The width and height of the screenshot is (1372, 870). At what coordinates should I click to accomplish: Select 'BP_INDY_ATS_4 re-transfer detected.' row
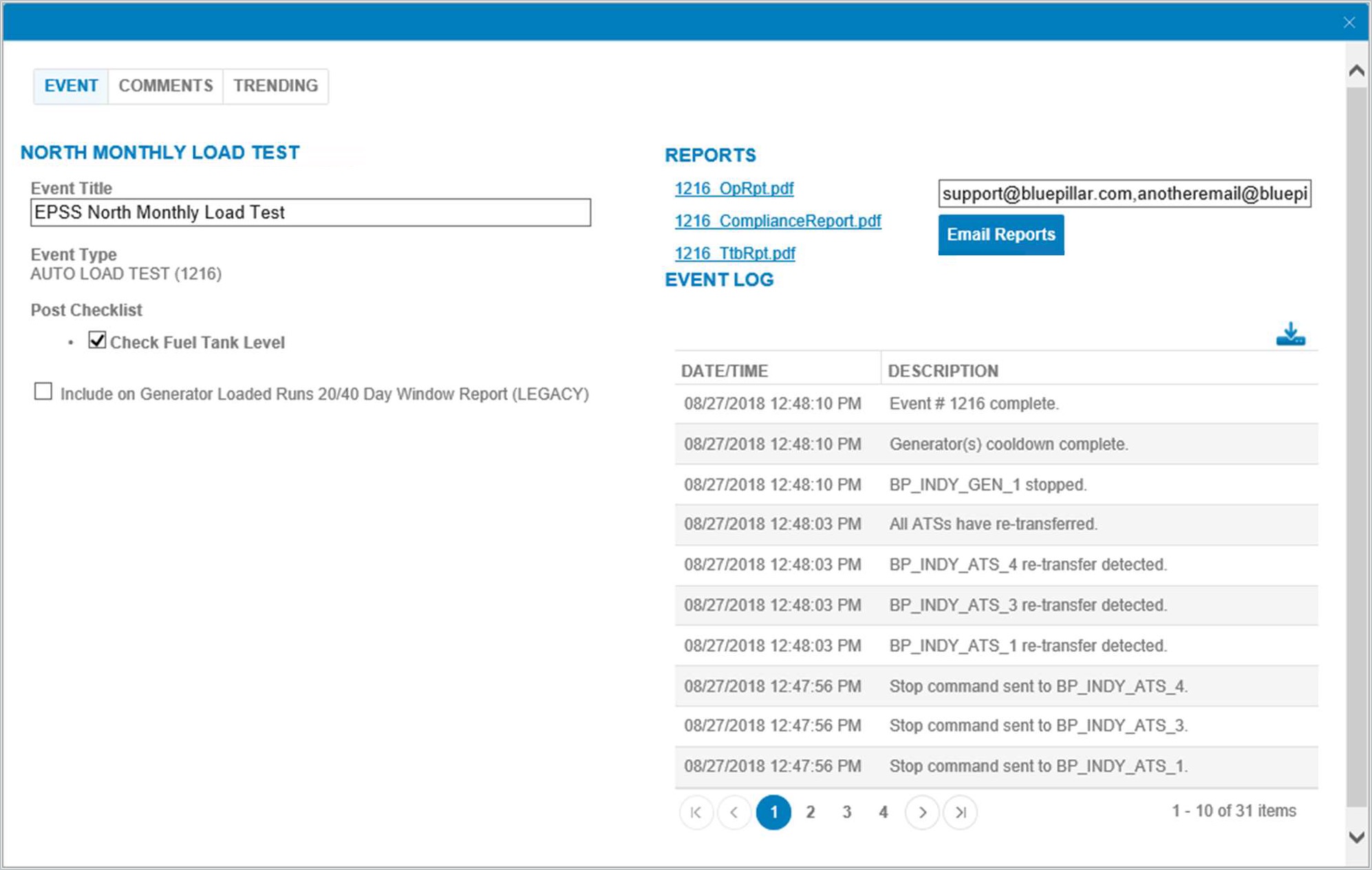pyautogui.click(x=996, y=565)
